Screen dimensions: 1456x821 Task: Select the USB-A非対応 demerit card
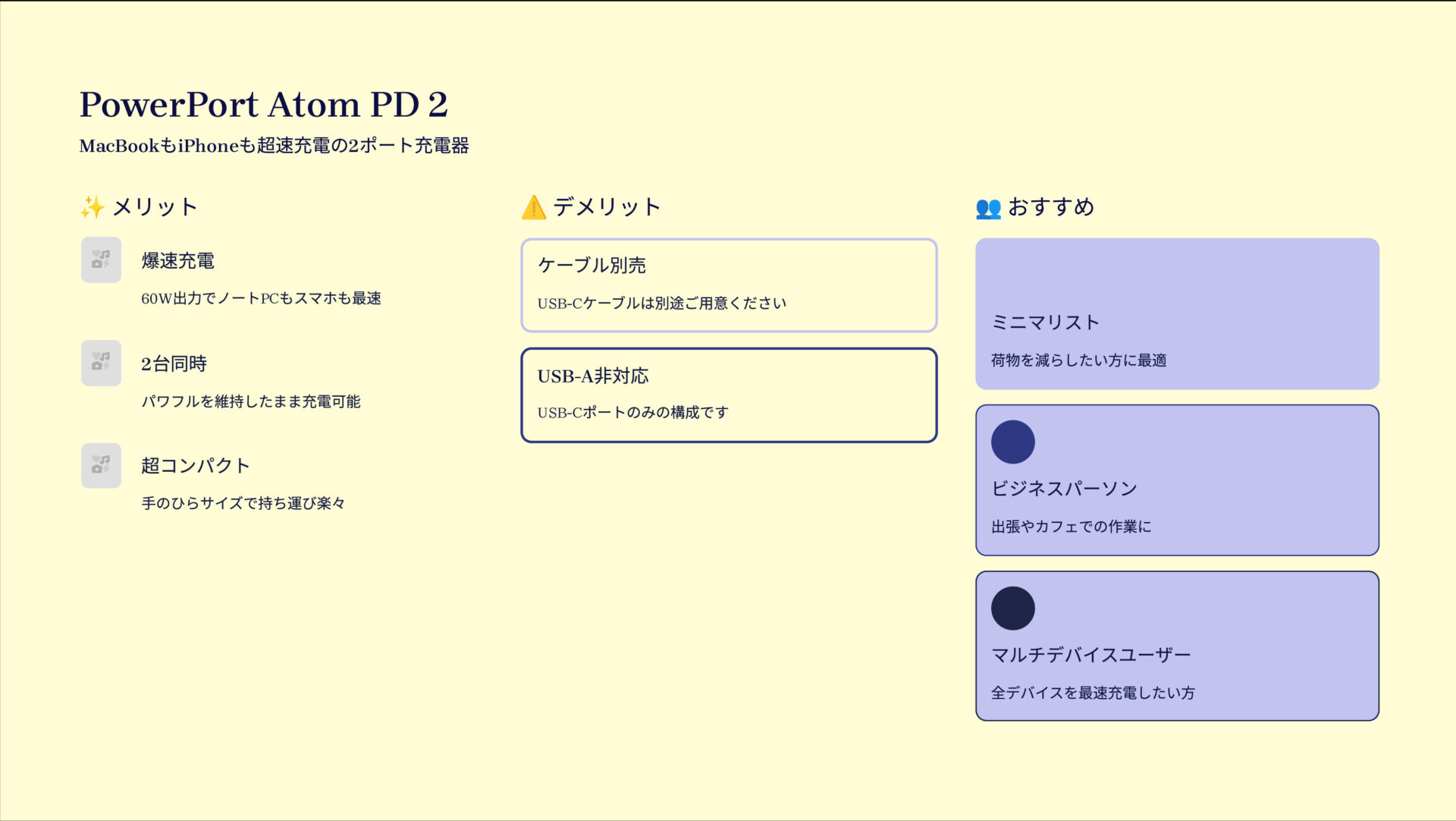[728, 395]
